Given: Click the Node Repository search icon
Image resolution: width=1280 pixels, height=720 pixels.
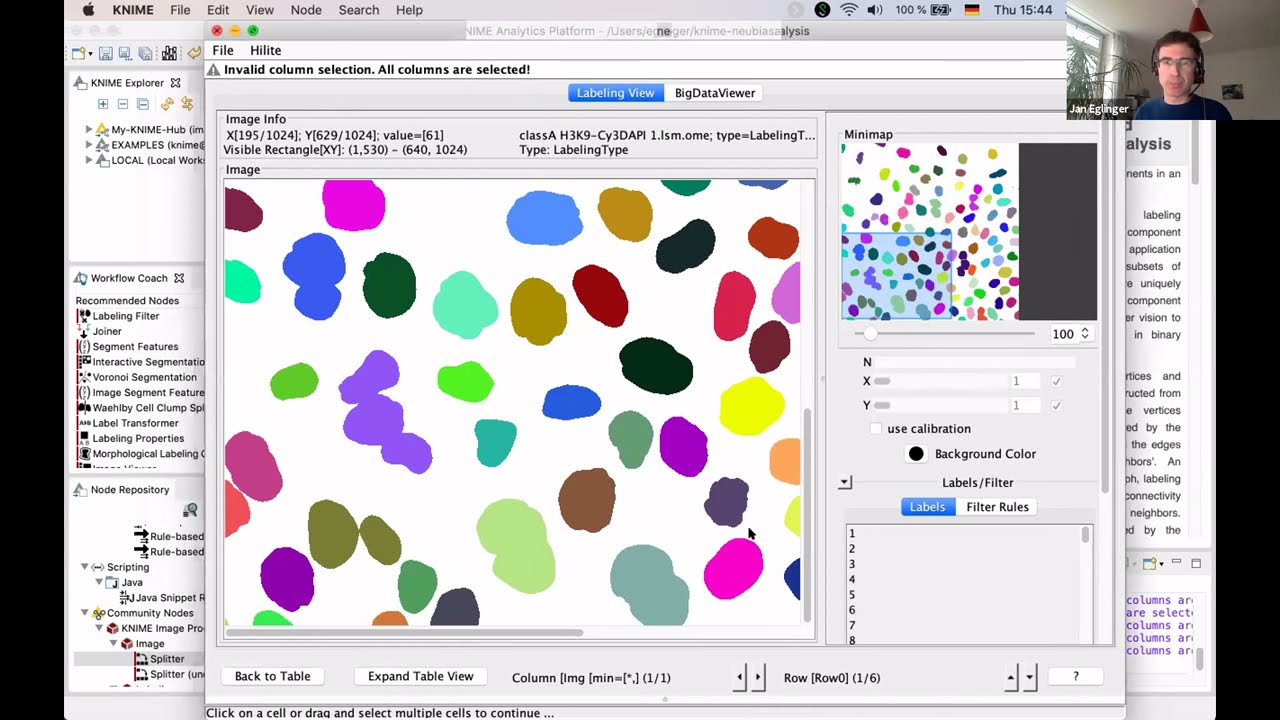Looking at the screenshot, I should 191,511.
